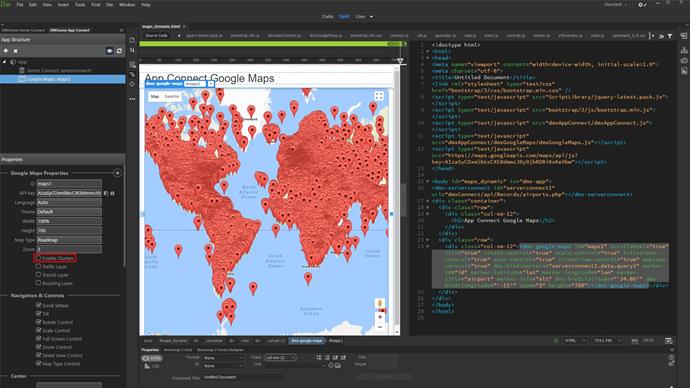Image resolution: width=690 pixels, height=388 pixels.
Task: Open the workspace Standard dropdown
Action: click(616, 4)
